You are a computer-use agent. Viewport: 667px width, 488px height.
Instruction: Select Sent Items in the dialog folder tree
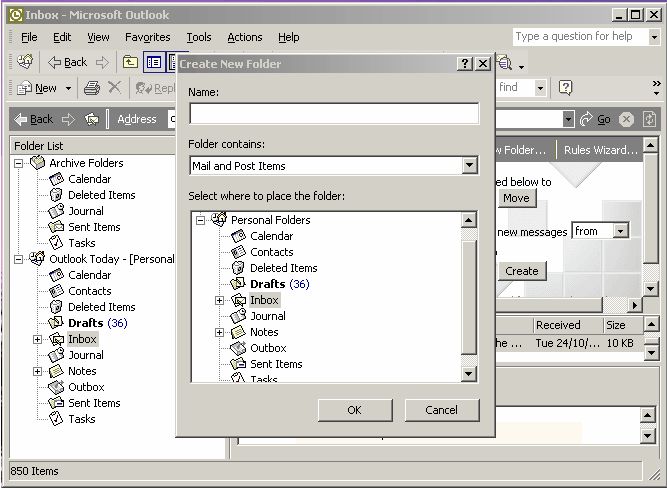tap(276, 364)
